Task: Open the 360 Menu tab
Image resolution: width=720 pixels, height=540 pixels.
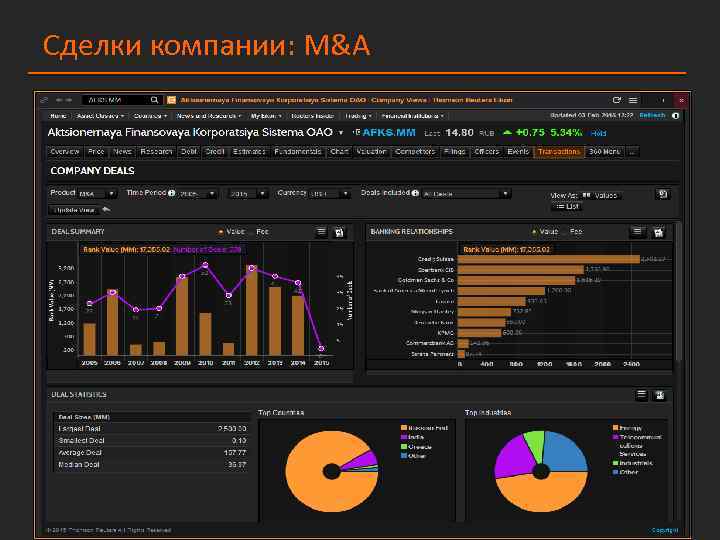Action: click(604, 152)
